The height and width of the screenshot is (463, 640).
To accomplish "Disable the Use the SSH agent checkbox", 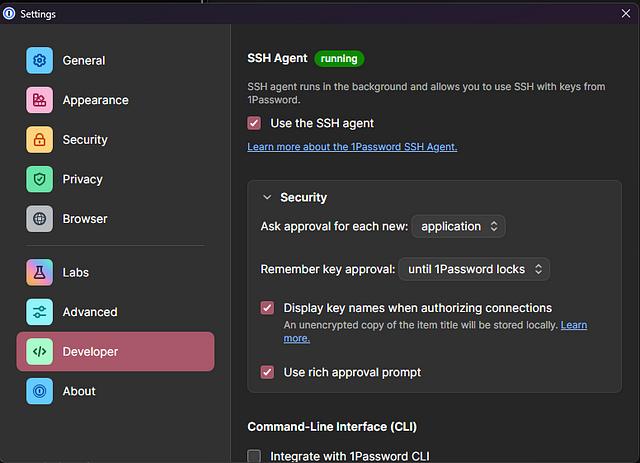I will coord(254,123).
